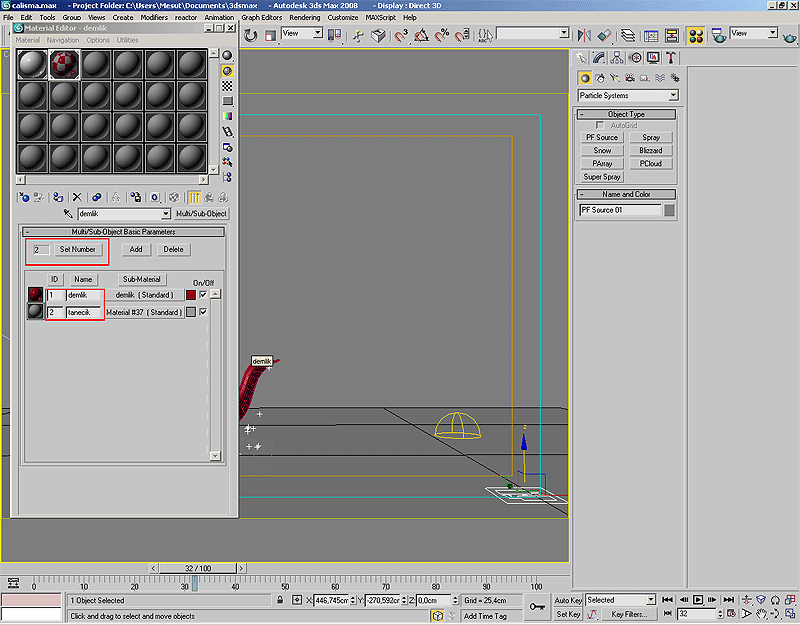
Task: Click the red color swatch for demlik
Action: click(190, 295)
